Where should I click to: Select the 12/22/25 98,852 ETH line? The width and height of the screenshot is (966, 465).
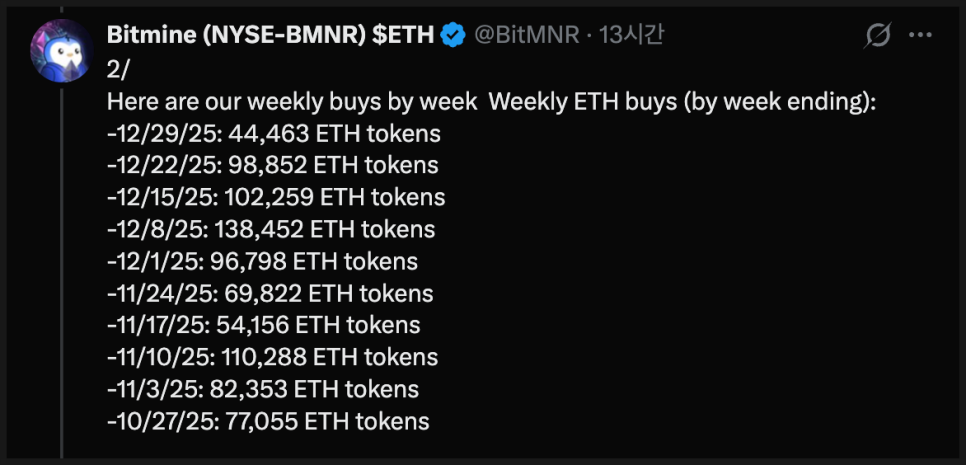[x=272, y=165]
